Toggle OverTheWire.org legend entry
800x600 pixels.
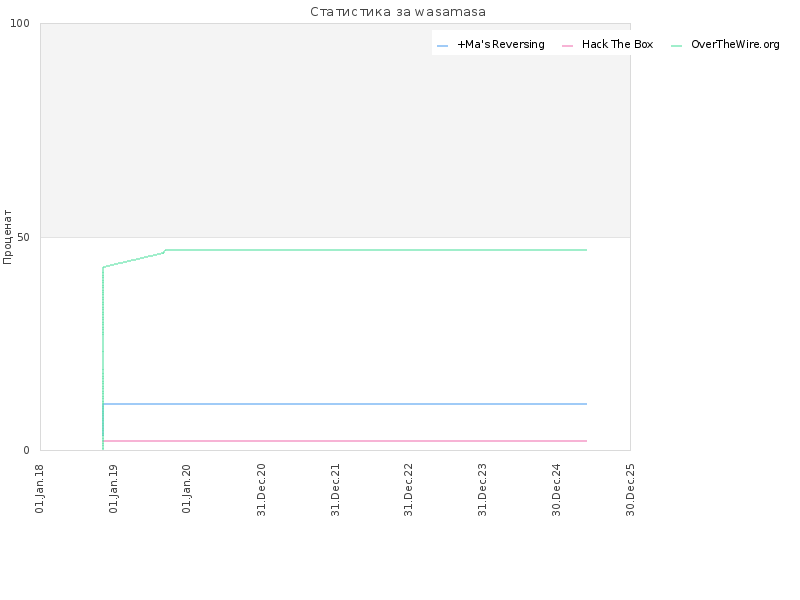[735, 45]
